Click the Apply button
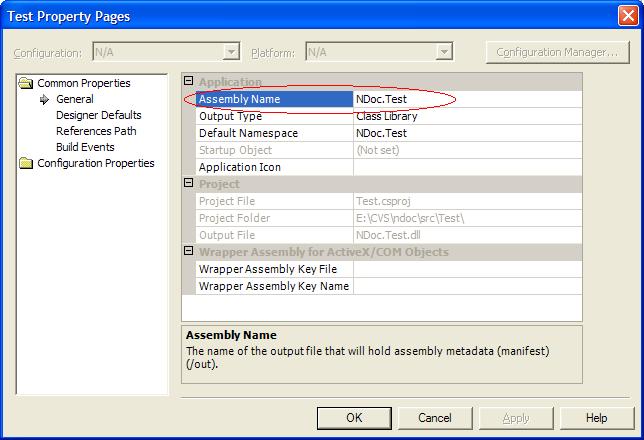644x440 pixels. (516, 418)
